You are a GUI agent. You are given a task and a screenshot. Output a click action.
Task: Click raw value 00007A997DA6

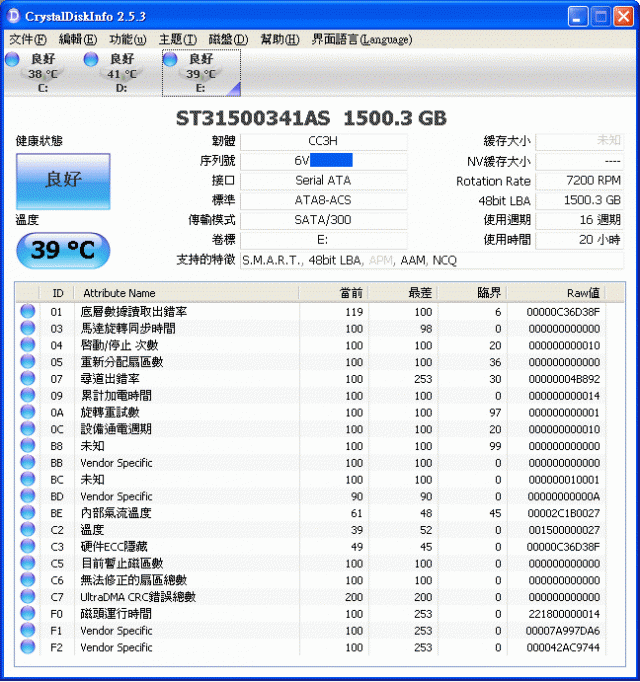click(x=563, y=631)
